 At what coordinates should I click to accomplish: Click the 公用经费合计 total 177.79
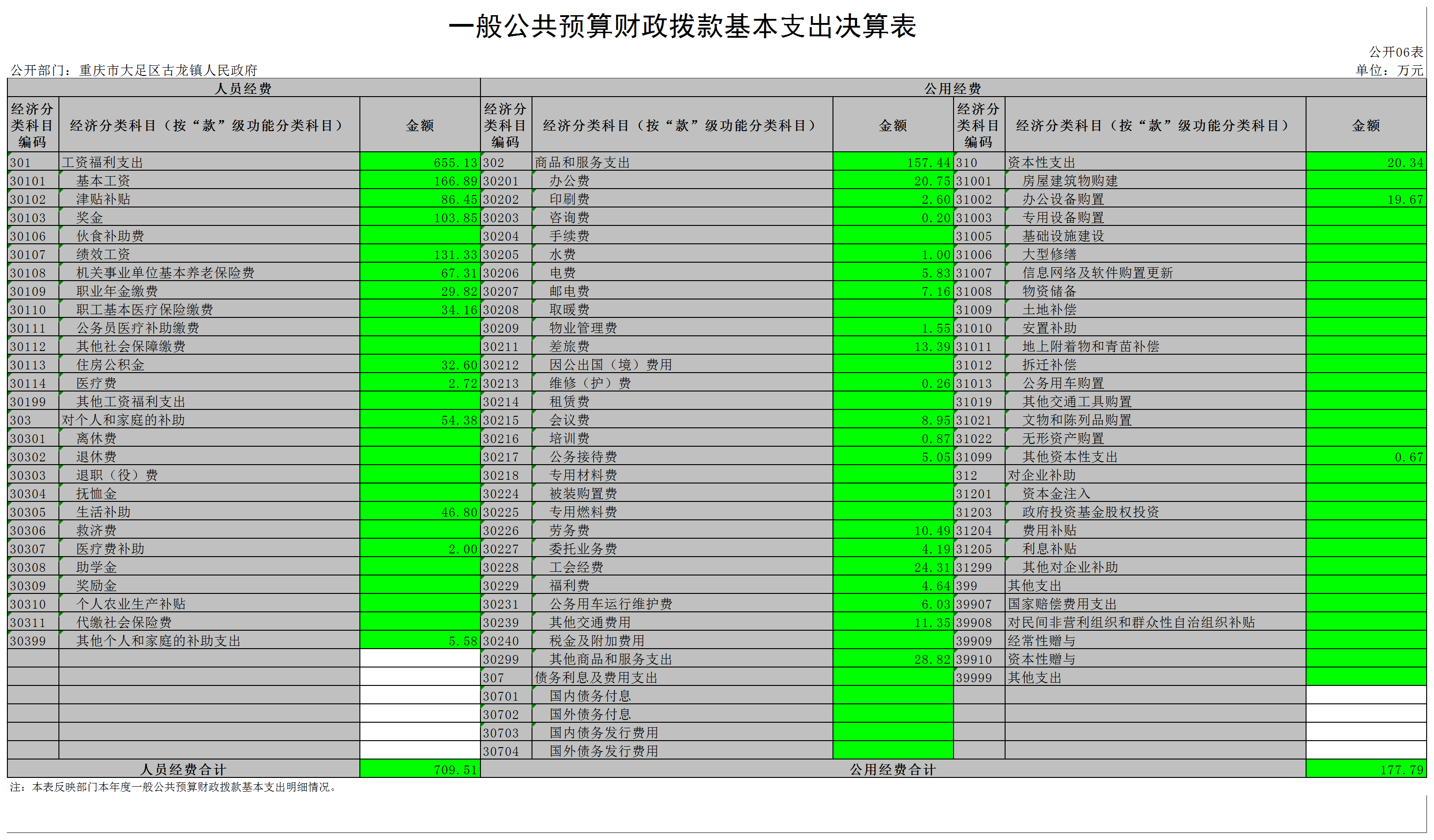[1366, 769]
